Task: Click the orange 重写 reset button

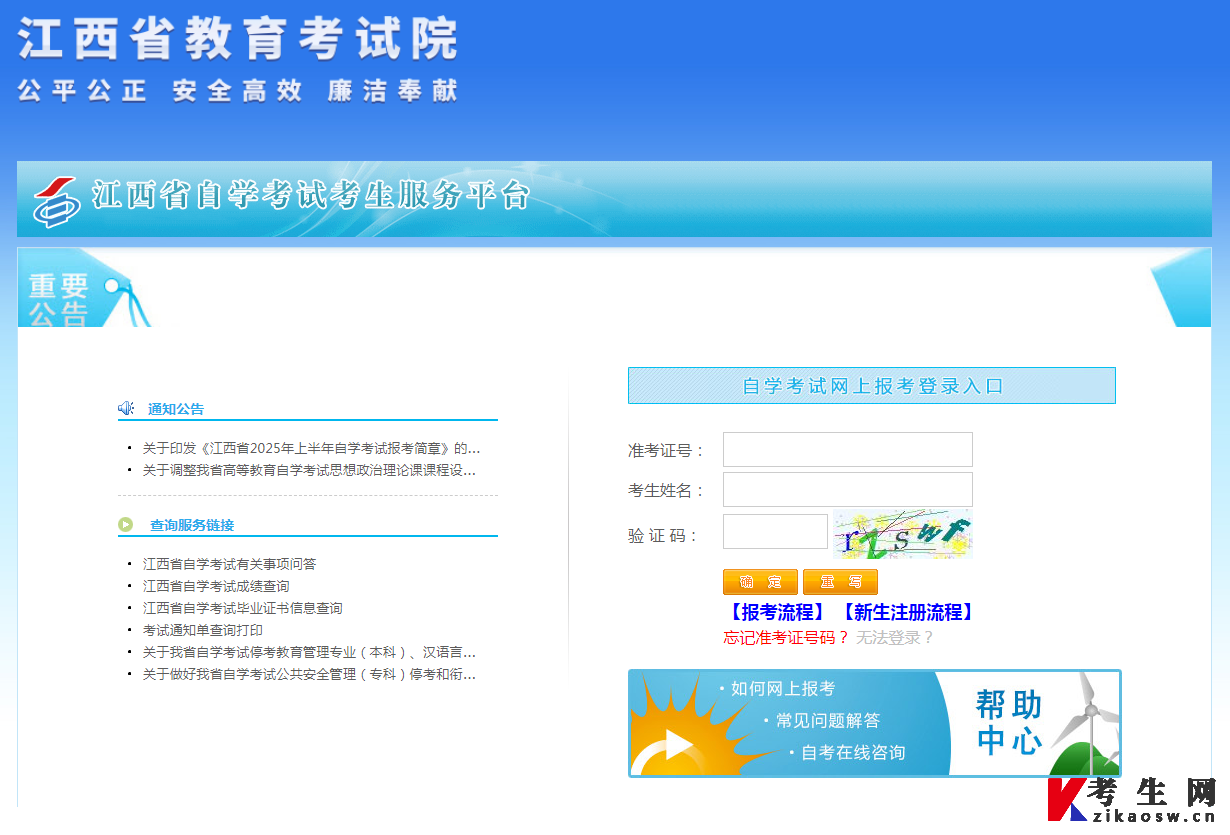Action: pyautogui.click(x=840, y=582)
